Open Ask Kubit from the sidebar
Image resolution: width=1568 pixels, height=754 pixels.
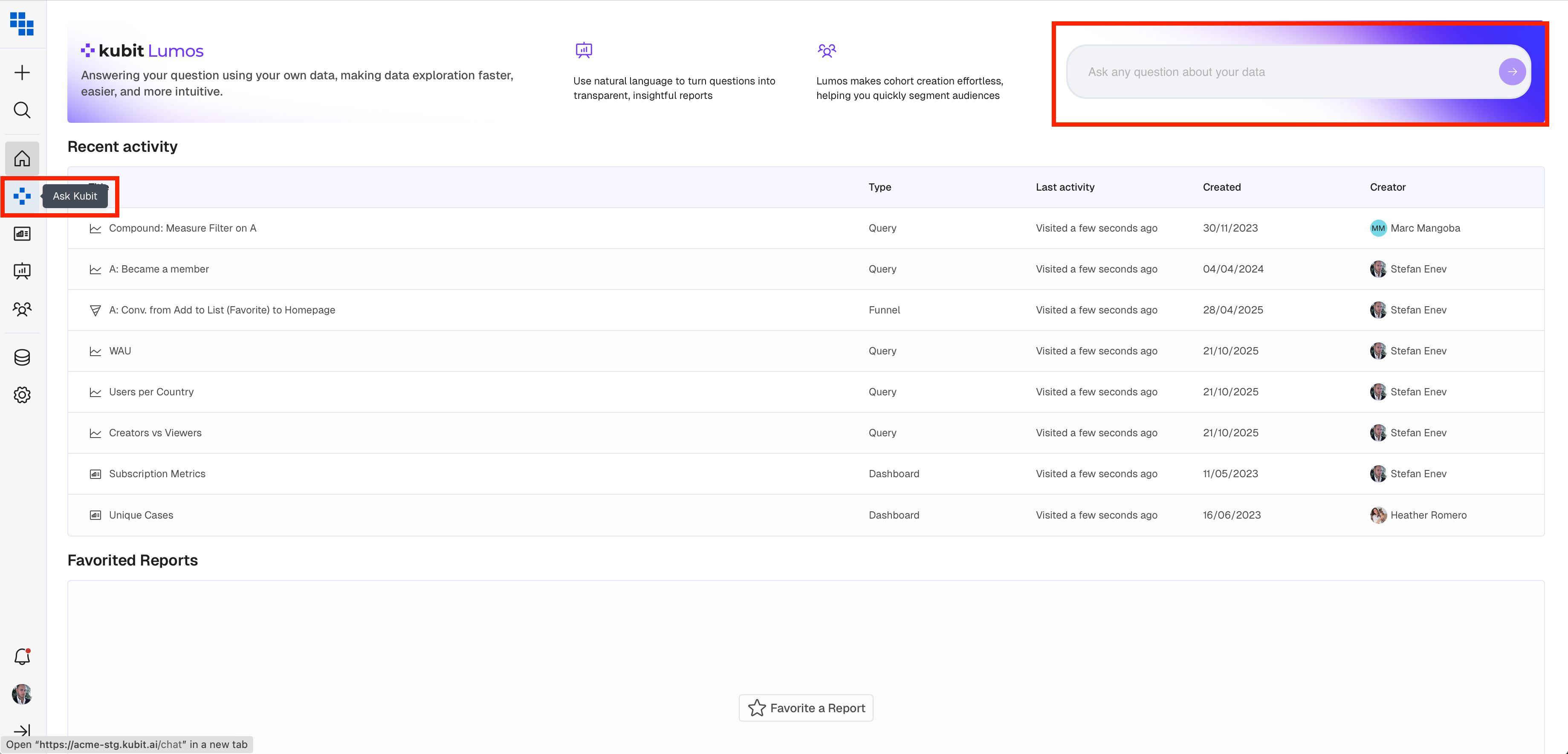click(x=22, y=196)
